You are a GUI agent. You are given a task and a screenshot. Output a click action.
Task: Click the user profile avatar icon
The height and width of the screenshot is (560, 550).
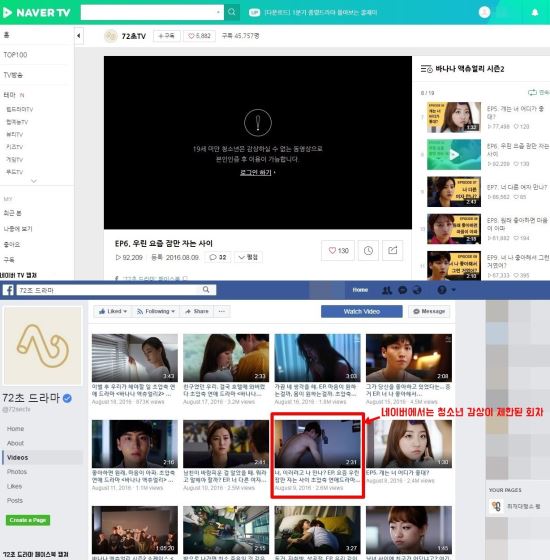(x=484, y=12)
